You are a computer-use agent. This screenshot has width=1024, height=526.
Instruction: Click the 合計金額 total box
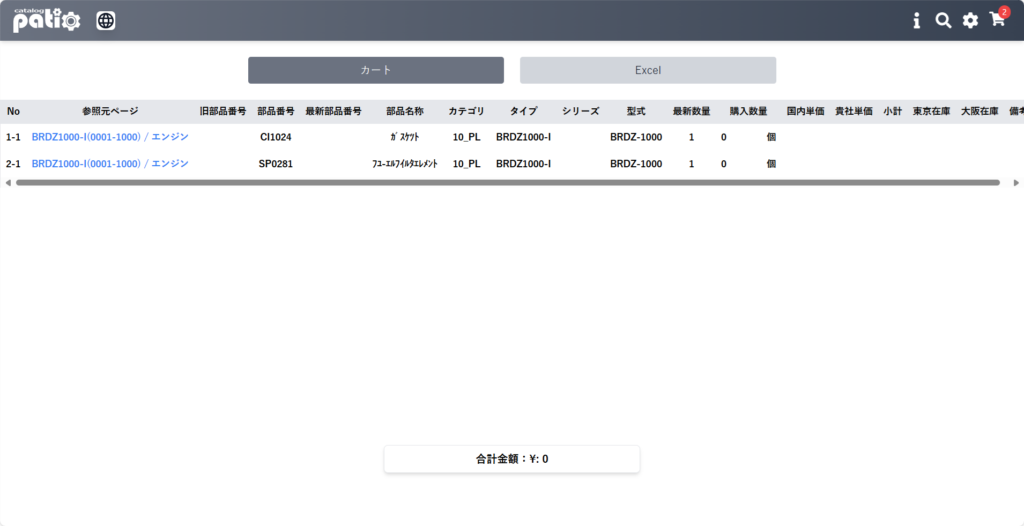(x=512, y=459)
